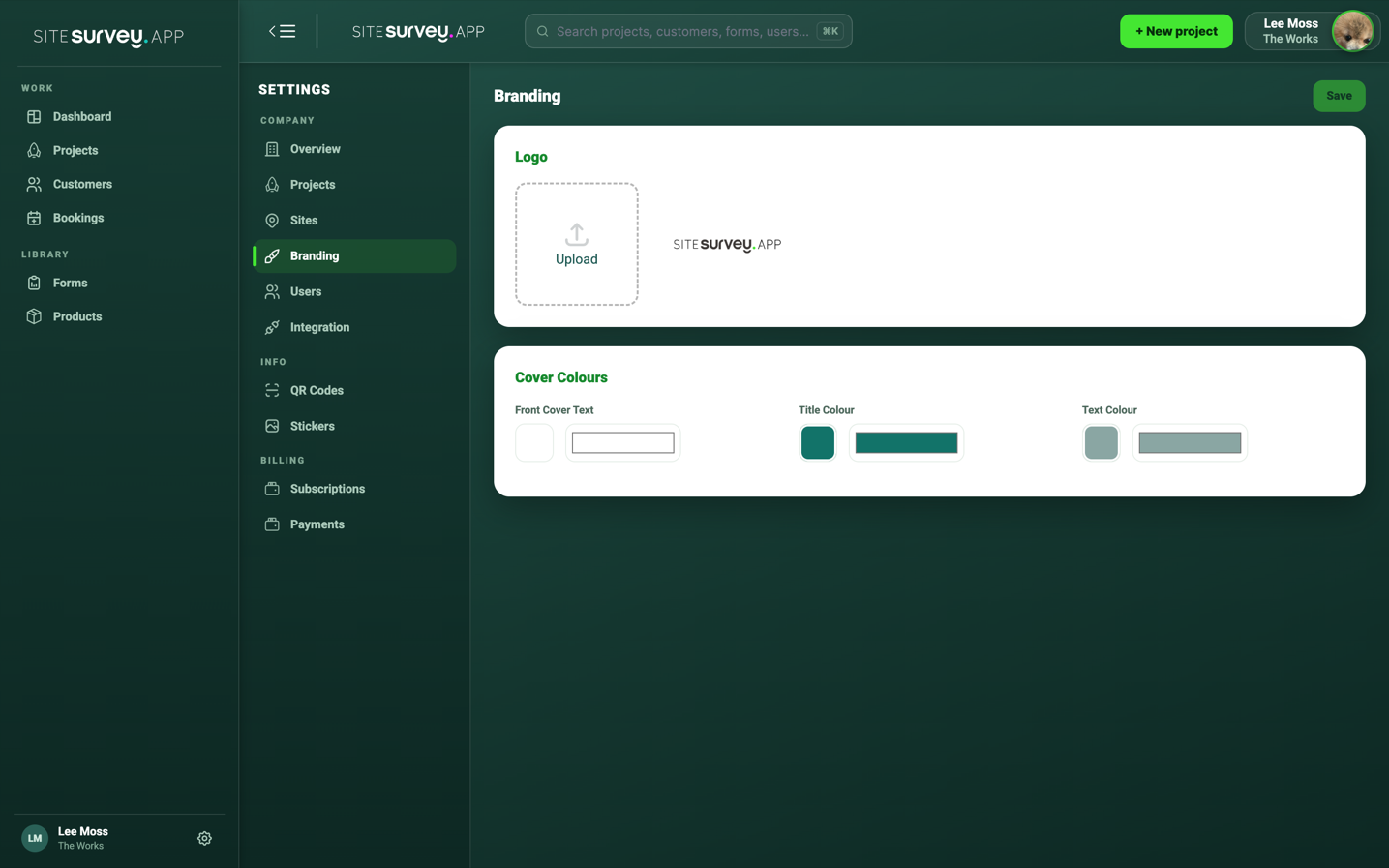Click the Upload logo button
This screenshot has width=1389, height=868.
[x=577, y=244]
